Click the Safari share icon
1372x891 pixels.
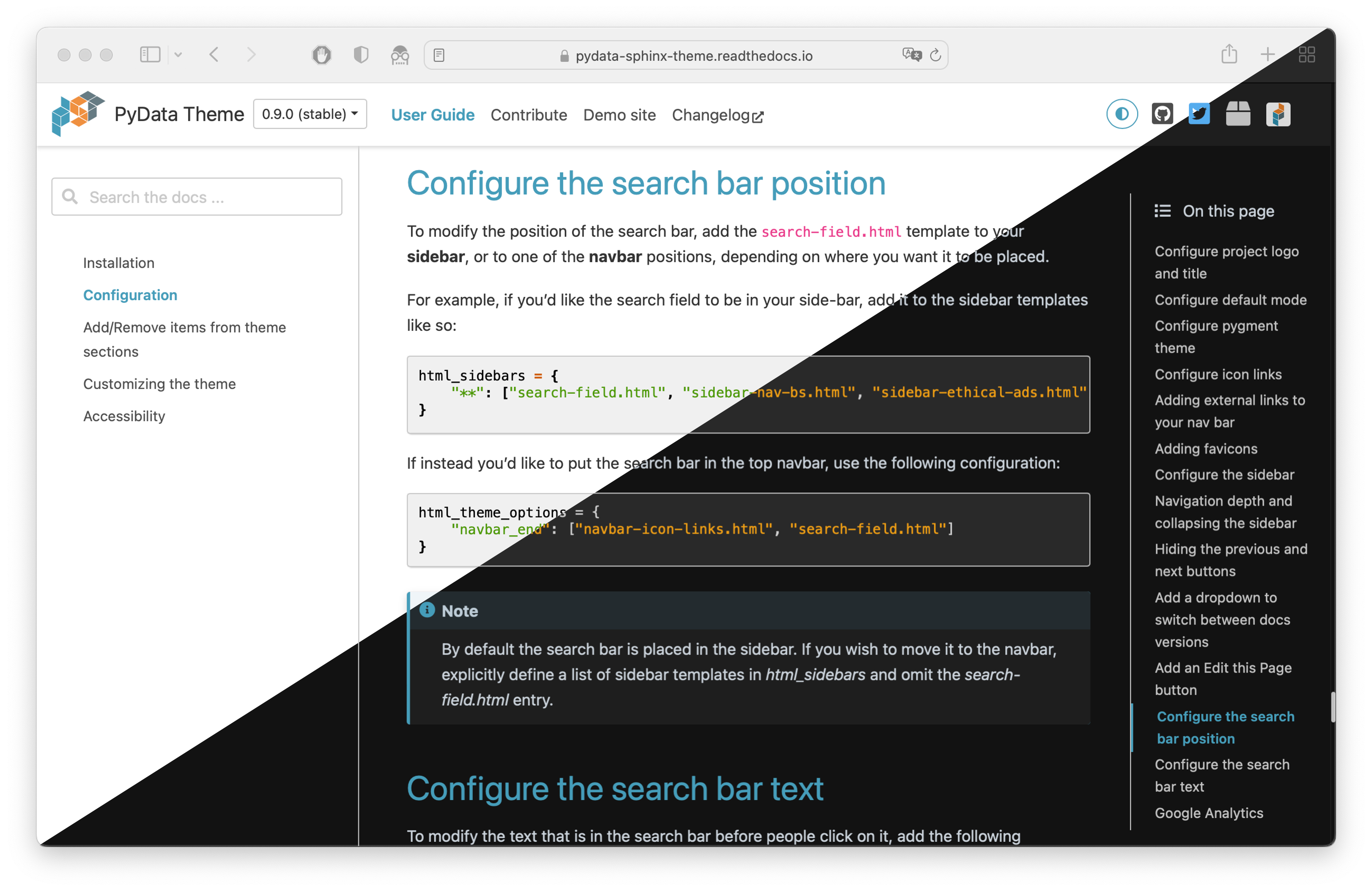click(x=1228, y=54)
